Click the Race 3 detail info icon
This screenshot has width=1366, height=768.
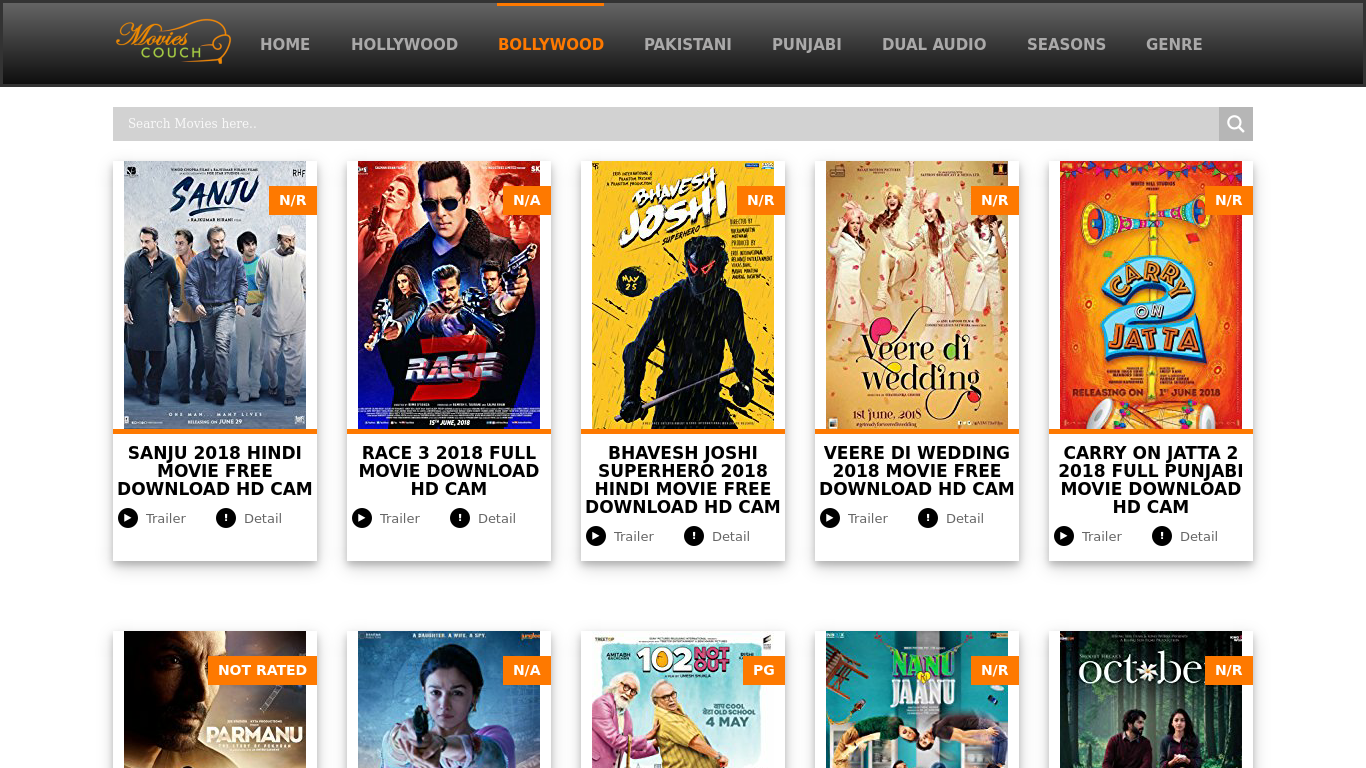click(x=460, y=518)
